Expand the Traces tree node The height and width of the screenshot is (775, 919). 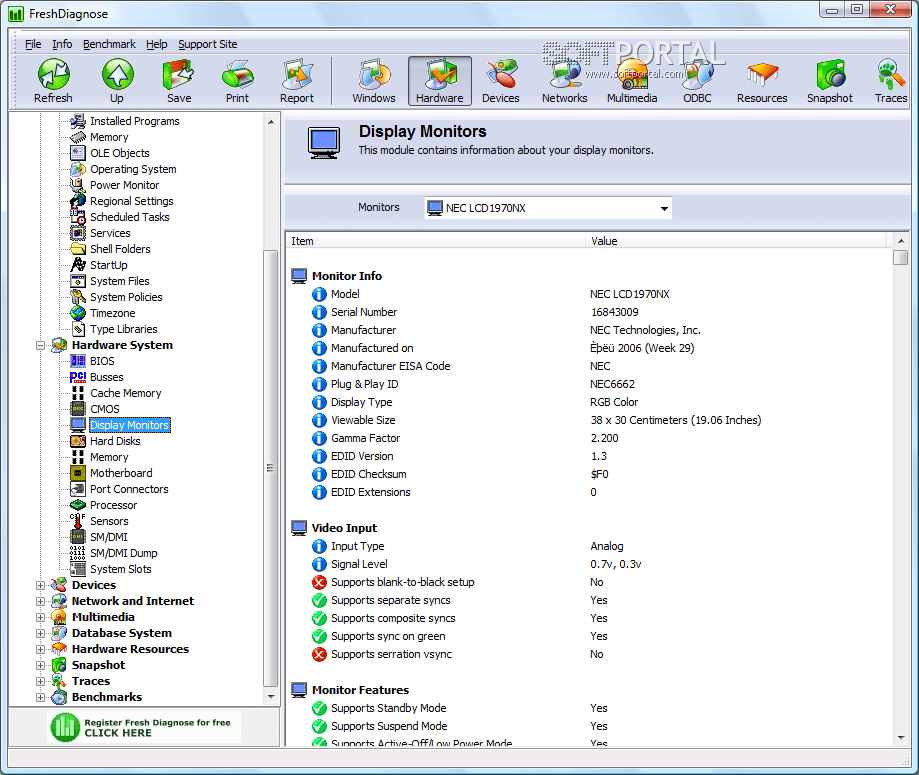(40, 681)
